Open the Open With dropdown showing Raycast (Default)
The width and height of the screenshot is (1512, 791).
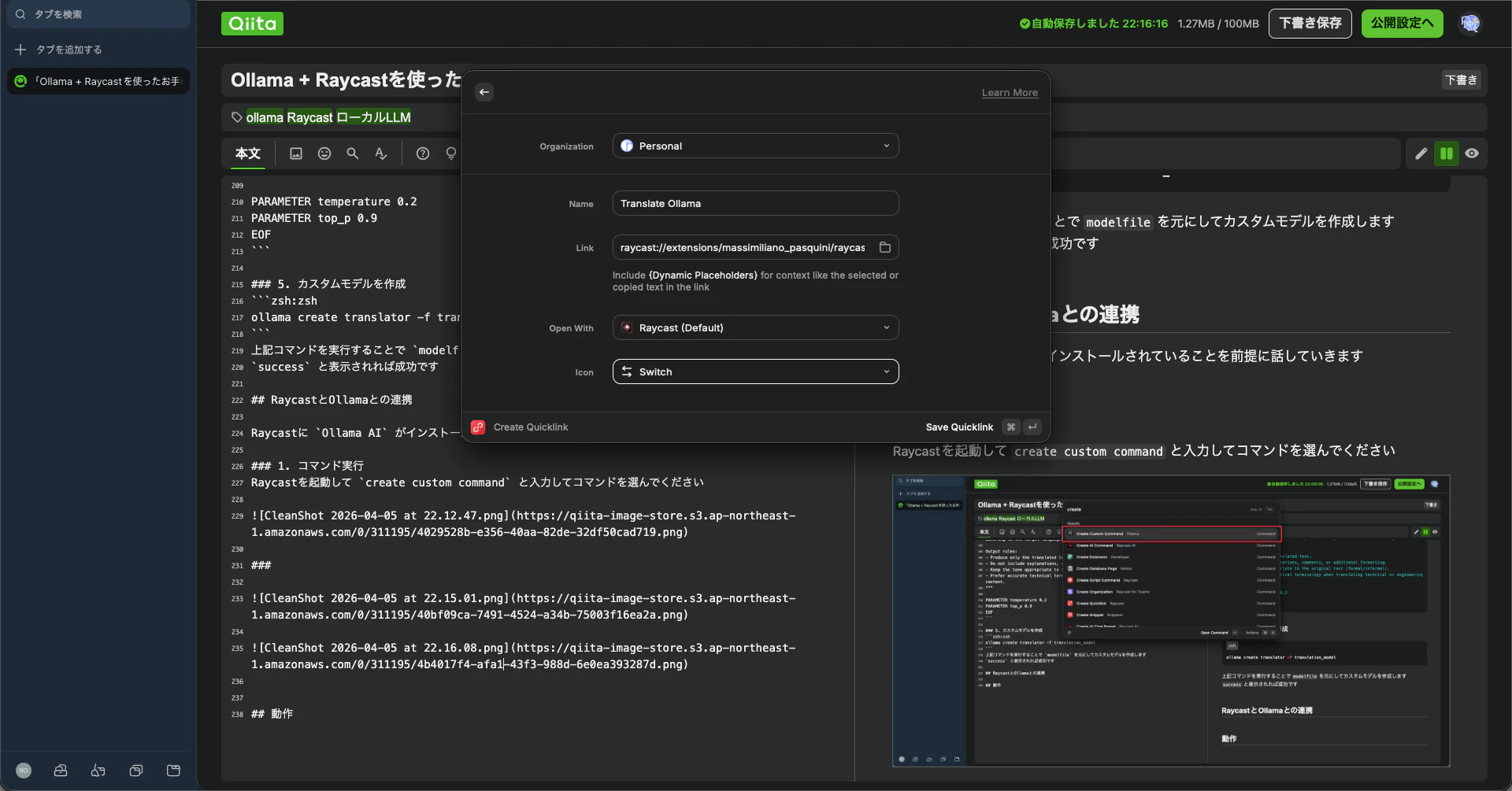(755, 327)
